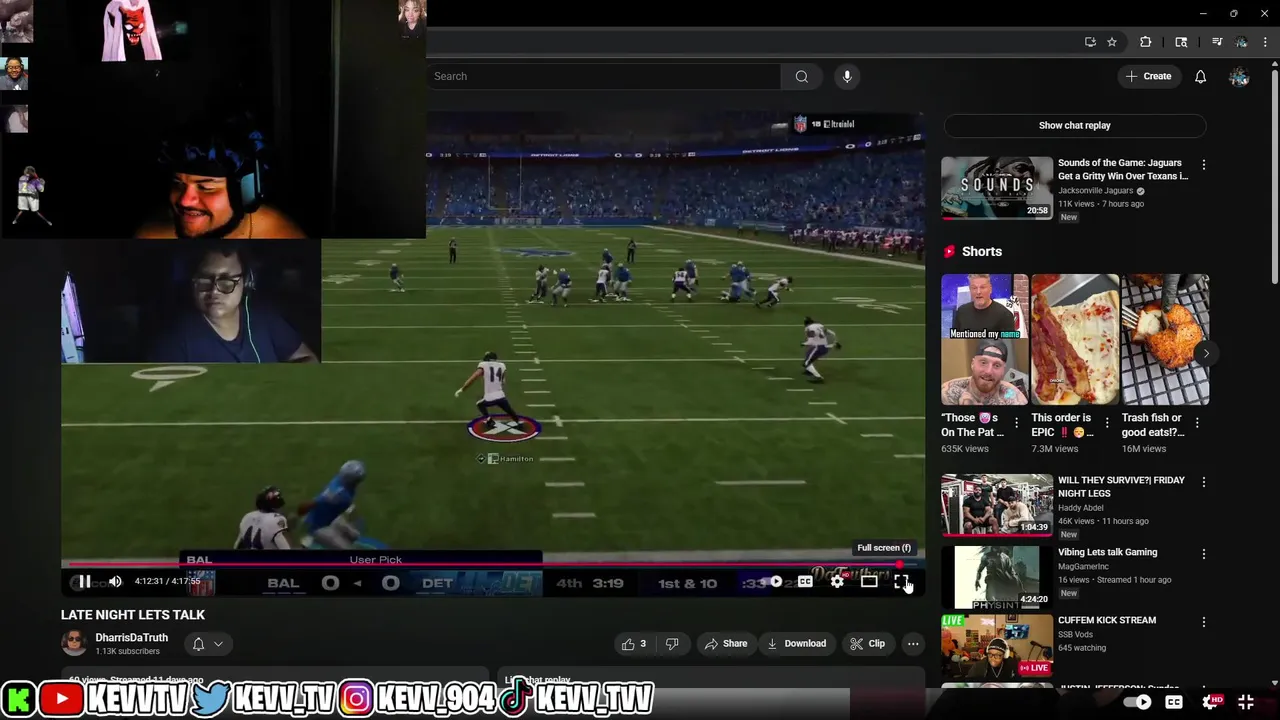Open Chrome three-dot menu

pyautogui.click(x=1265, y=42)
